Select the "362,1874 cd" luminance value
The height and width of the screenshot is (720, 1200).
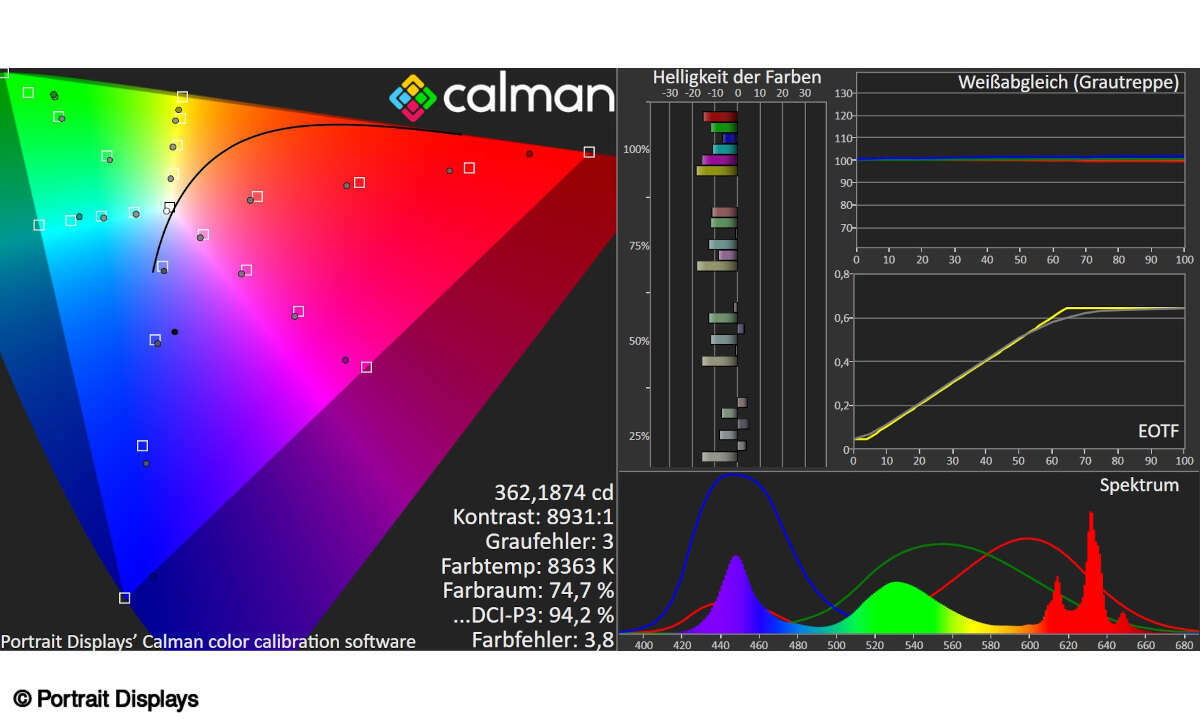click(x=554, y=492)
